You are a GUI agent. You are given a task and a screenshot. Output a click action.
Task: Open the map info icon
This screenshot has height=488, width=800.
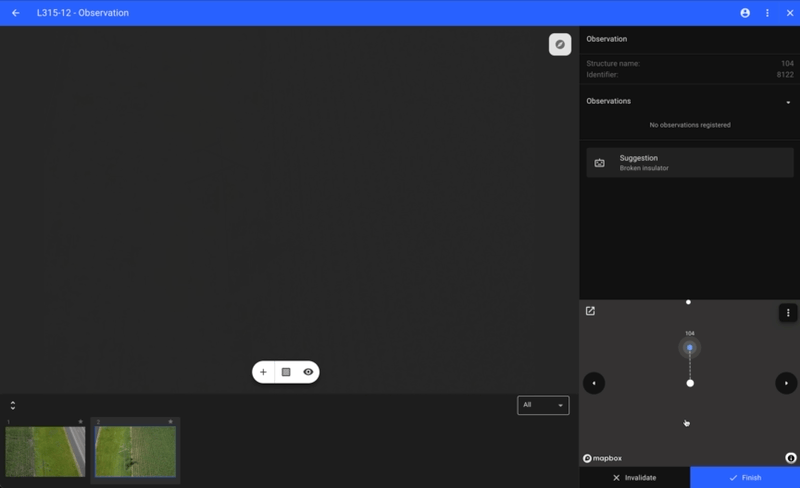pyautogui.click(x=791, y=458)
